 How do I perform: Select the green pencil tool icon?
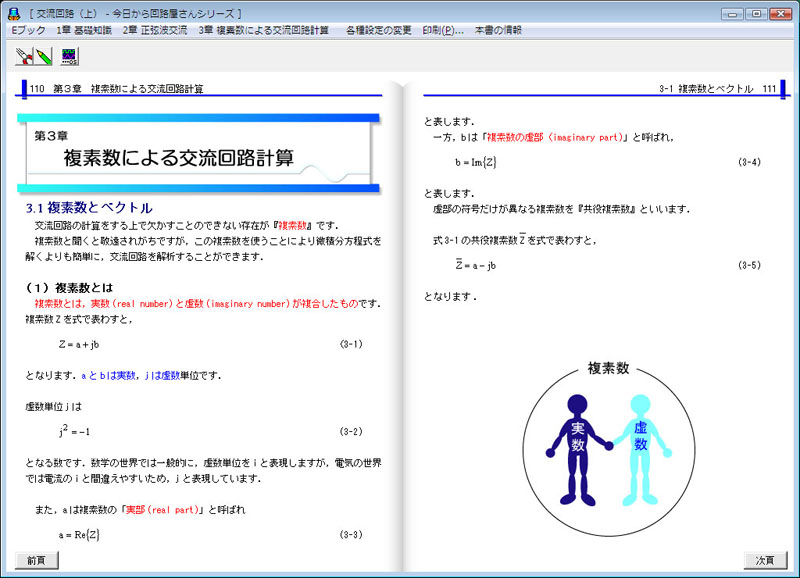44,56
